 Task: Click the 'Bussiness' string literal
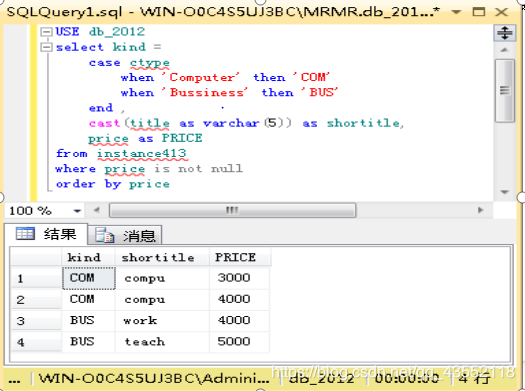[x=204, y=93]
